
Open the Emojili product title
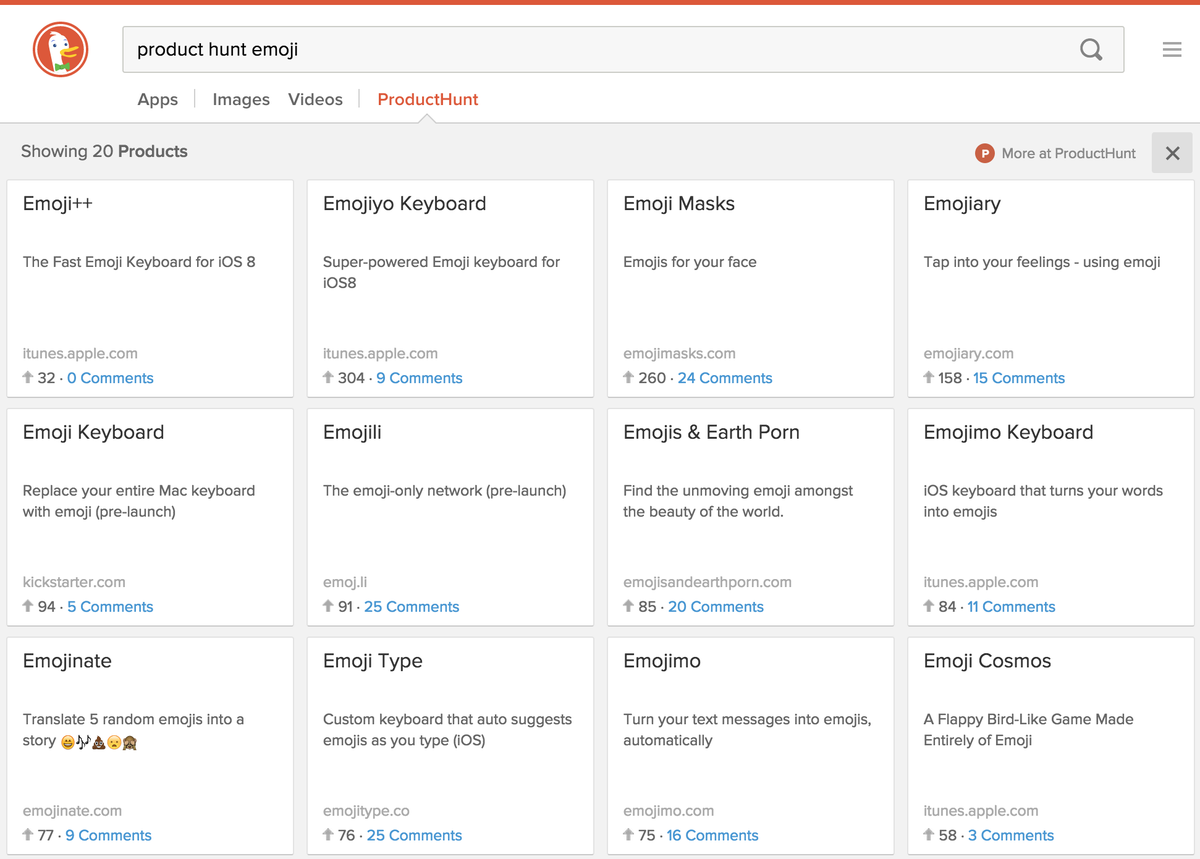(352, 433)
